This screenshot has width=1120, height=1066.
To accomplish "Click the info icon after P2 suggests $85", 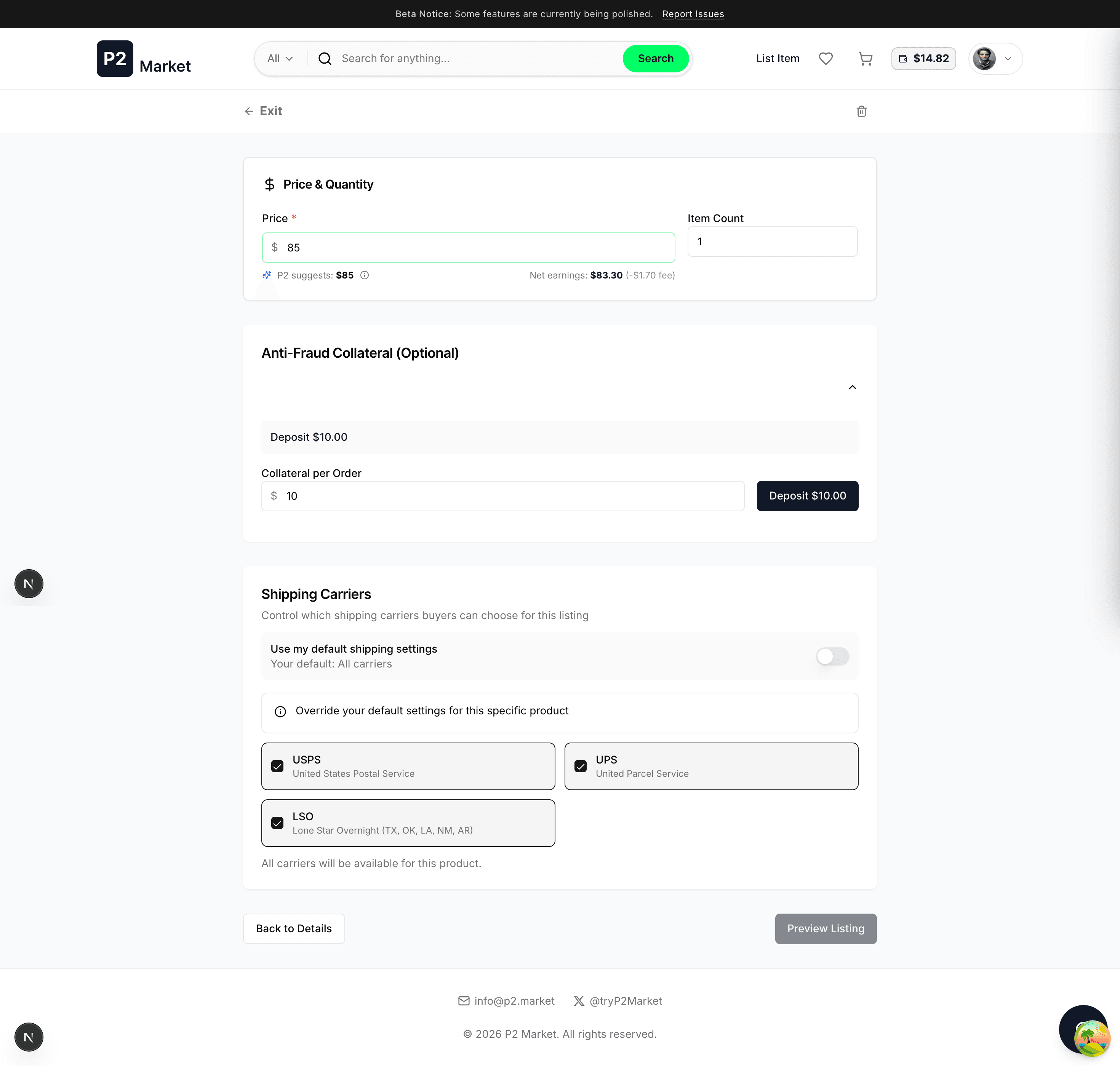I will pyautogui.click(x=365, y=275).
